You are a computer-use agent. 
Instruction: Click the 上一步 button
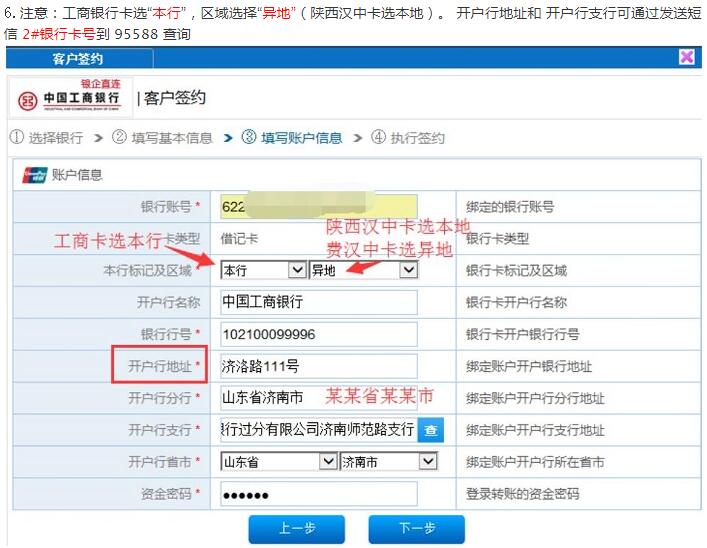pos(297,529)
